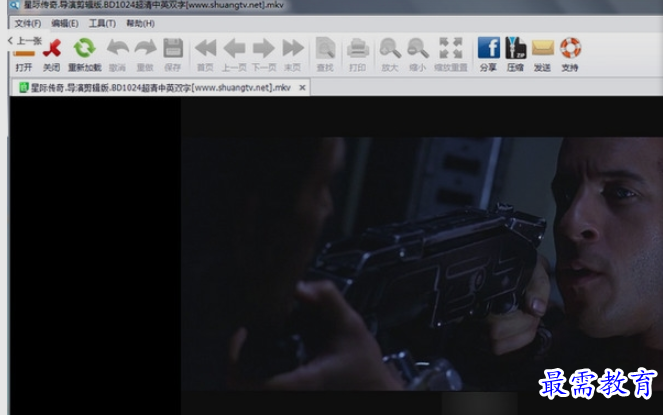
Task: Open the Tools (工具) menu
Action: pos(102,23)
